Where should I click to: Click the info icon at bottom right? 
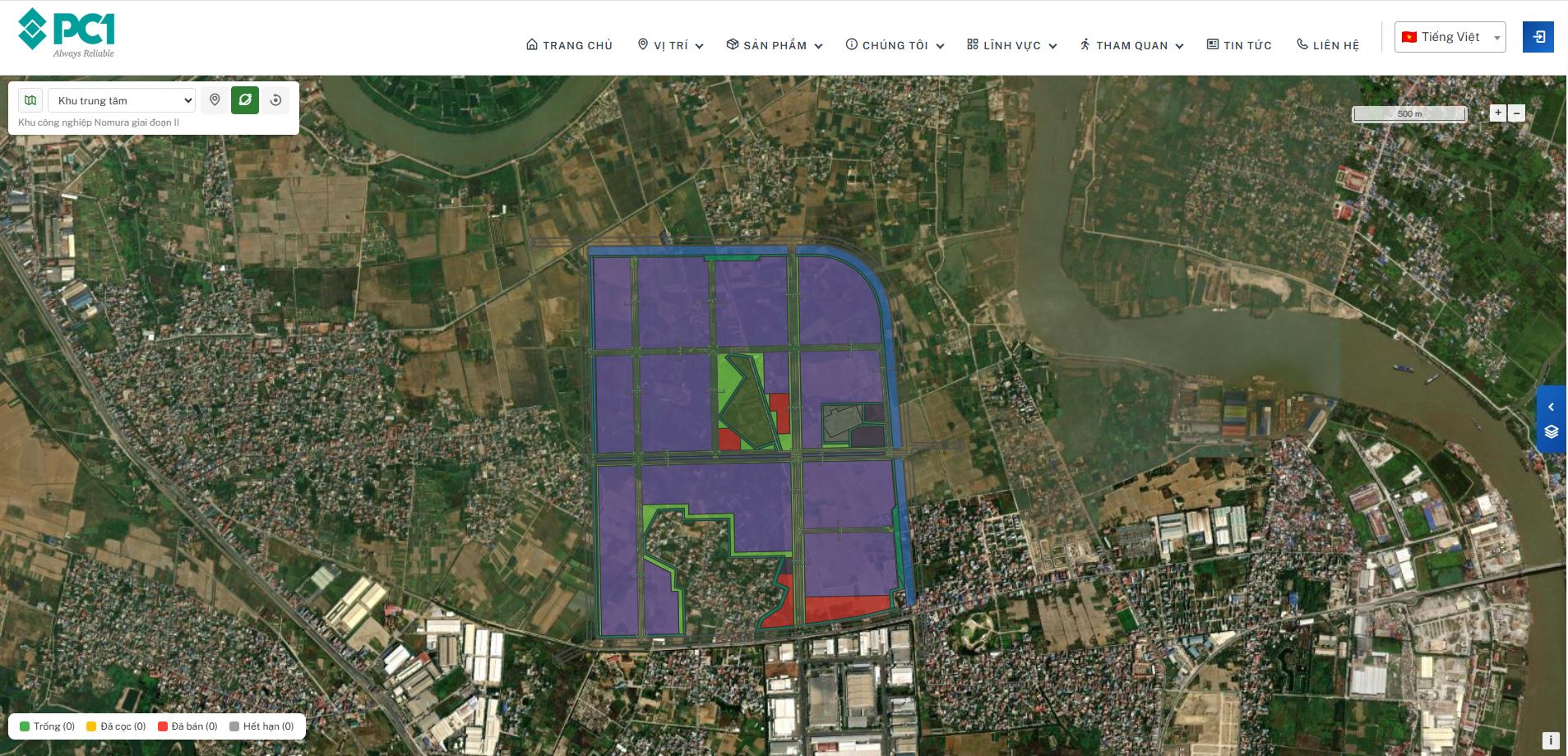tap(1550, 740)
